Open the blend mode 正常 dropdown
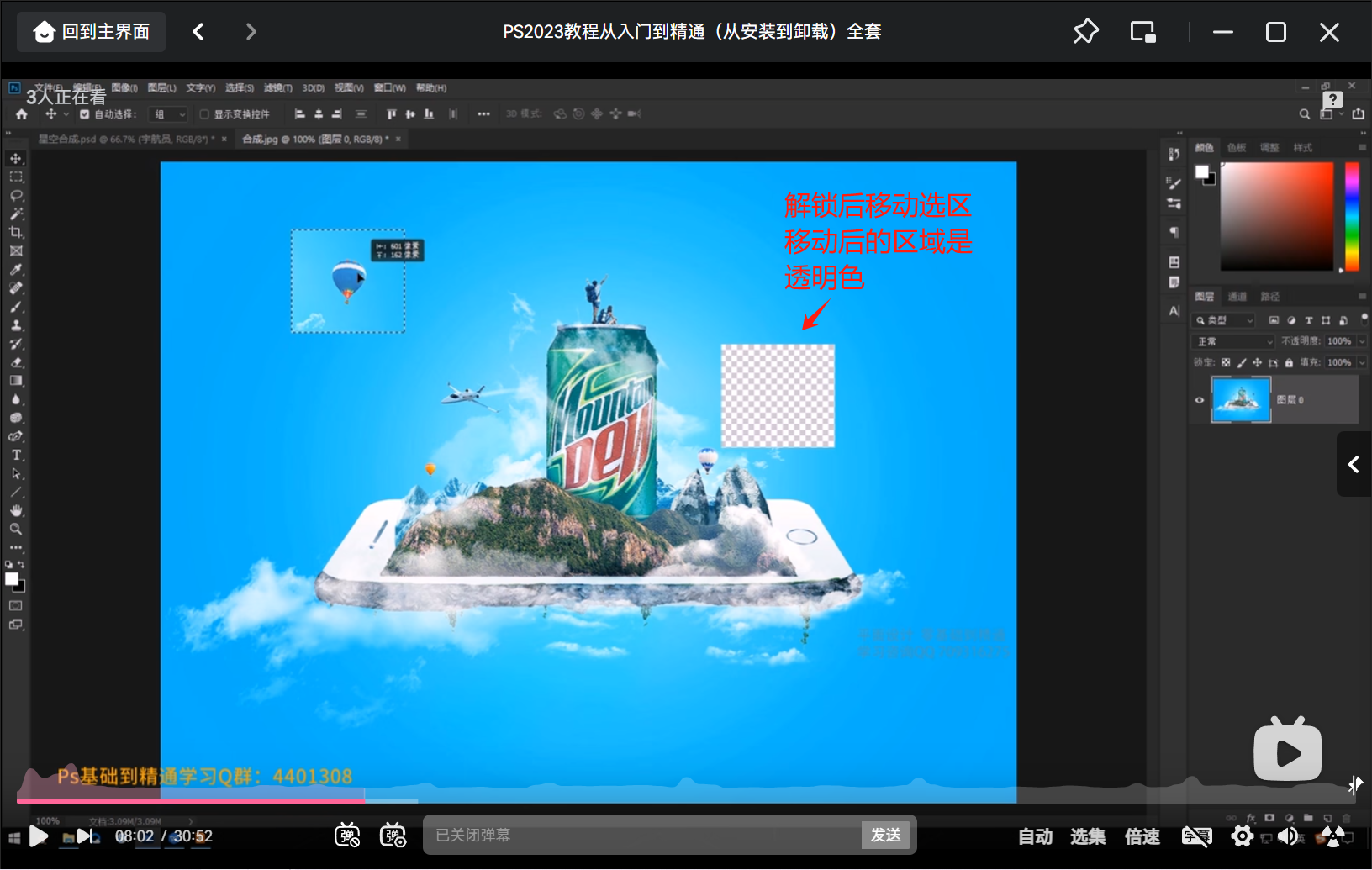This screenshot has height=870, width=1372. 1233,341
